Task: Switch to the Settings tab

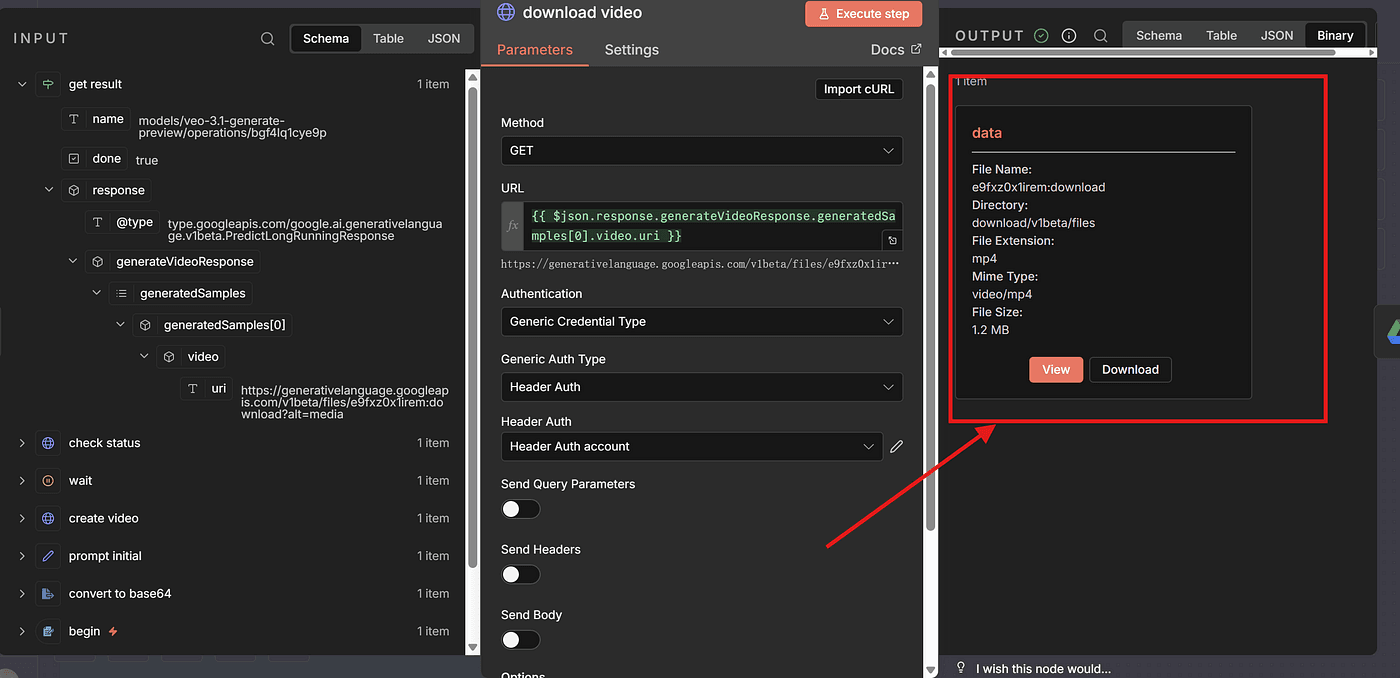Action: 631,50
